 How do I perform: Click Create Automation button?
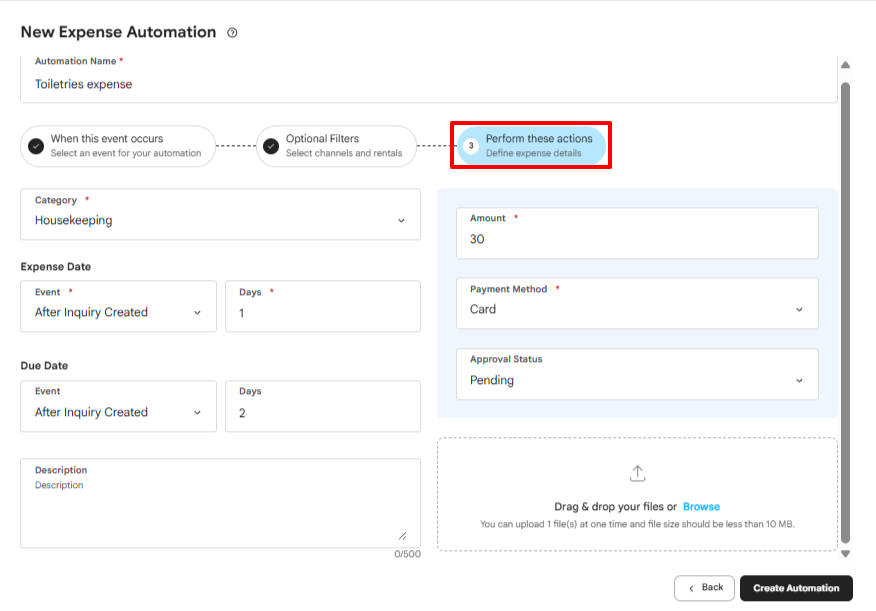796,588
